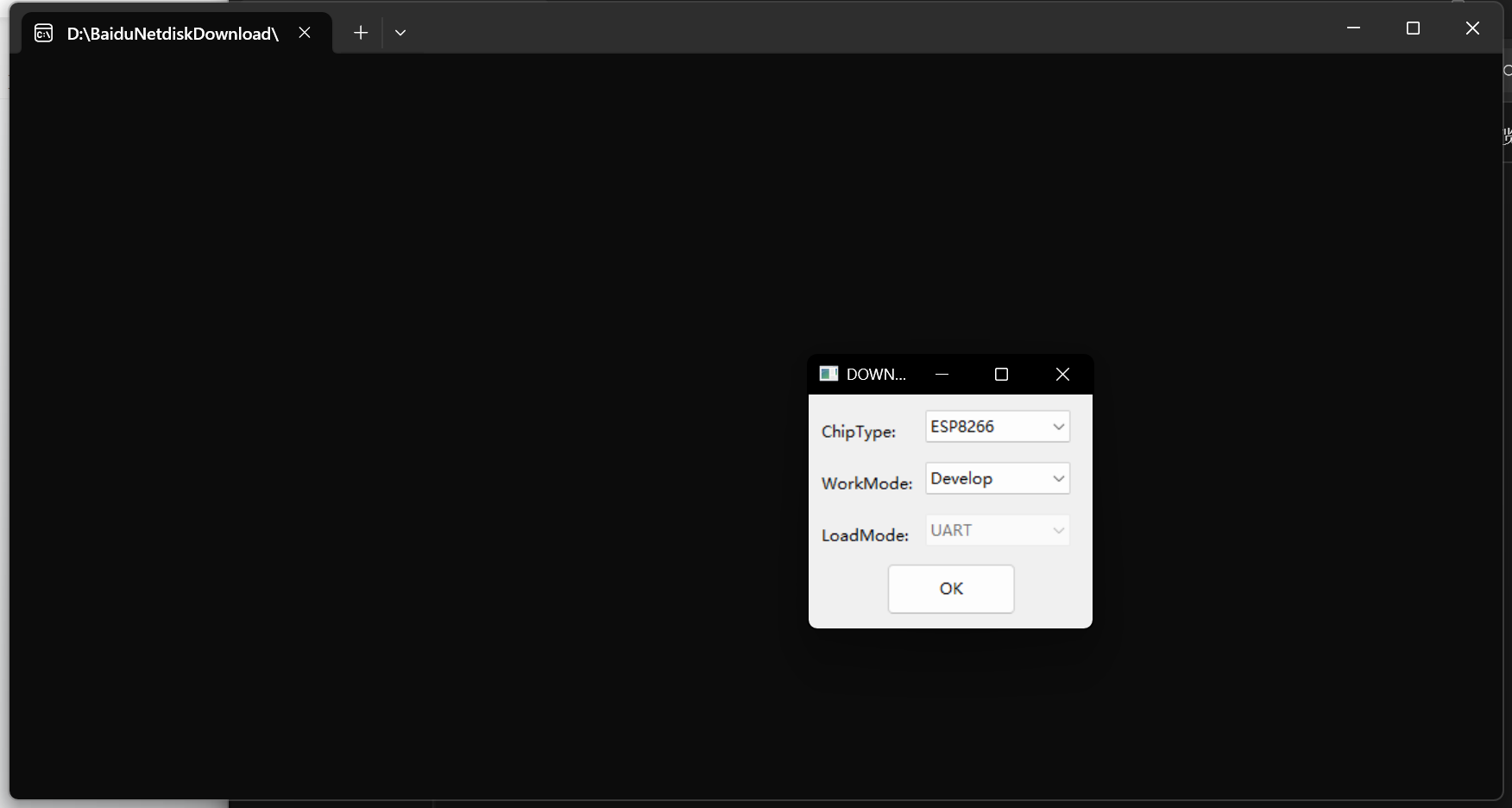Click the WorkMode label text
This screenshot has width=1512, height=808.
[x=866, y=483]
